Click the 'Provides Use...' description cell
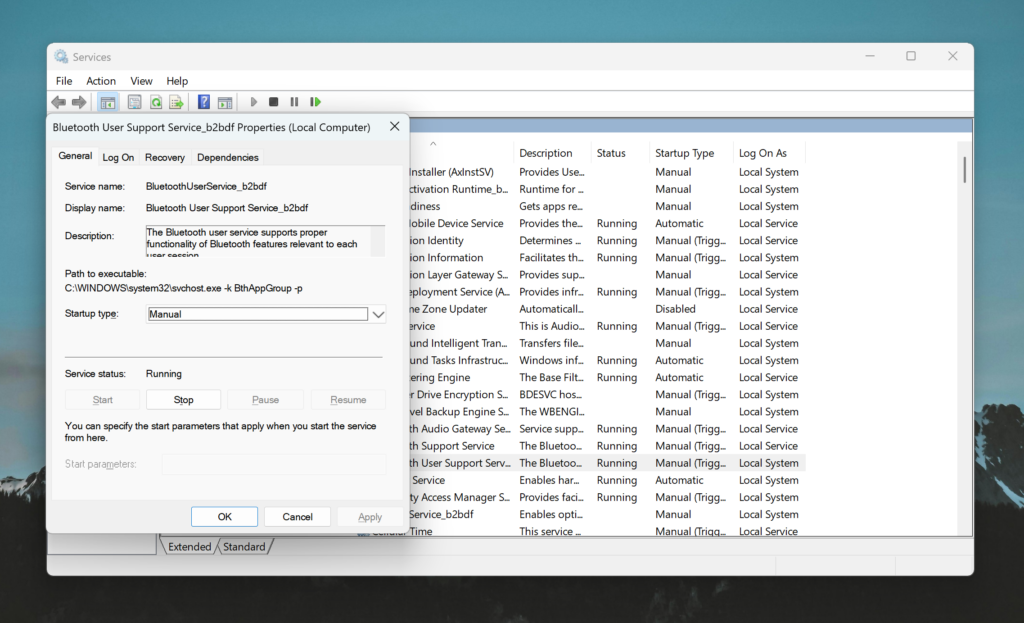The image size is (1024, 623). click(552, 172)
